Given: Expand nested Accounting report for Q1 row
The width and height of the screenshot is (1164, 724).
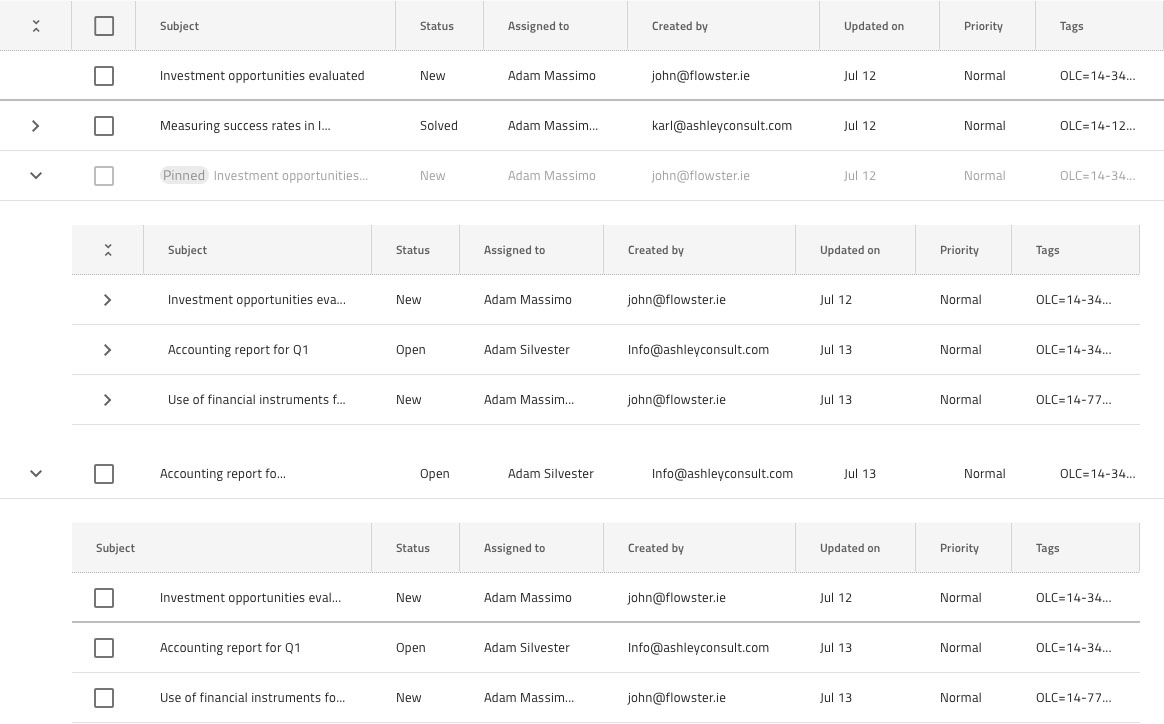Looking at the screenshot, I should 108,350.
